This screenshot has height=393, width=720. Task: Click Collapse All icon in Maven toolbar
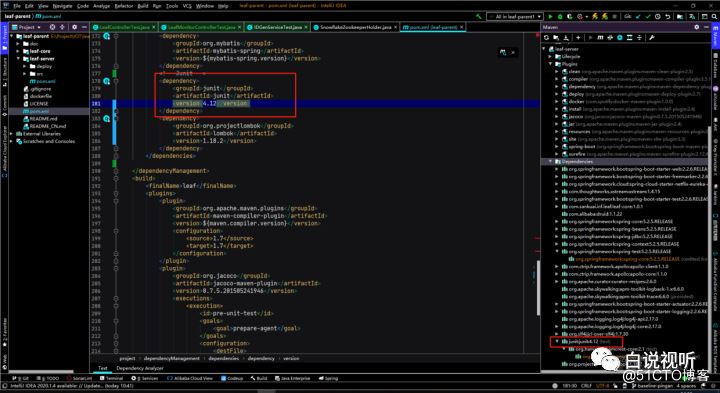coord(639,38)
